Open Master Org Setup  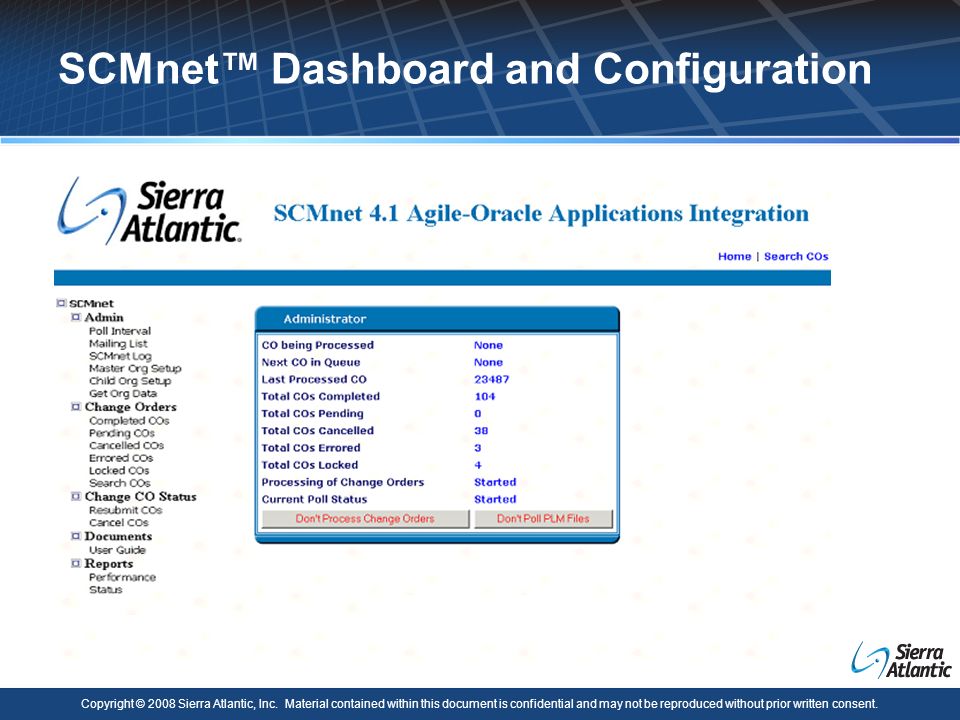click(x=135, y=368)
